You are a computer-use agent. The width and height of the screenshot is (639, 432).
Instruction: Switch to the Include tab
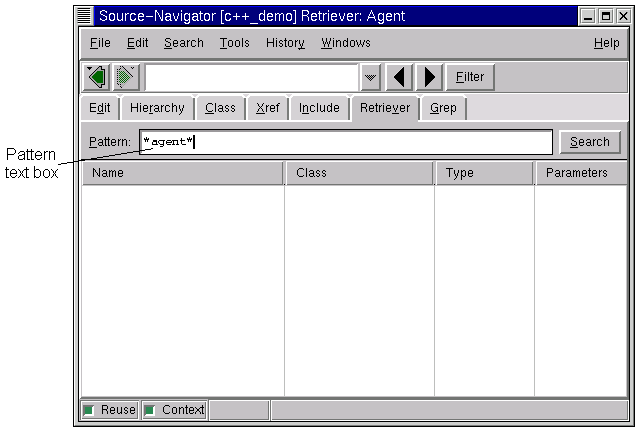319,108
